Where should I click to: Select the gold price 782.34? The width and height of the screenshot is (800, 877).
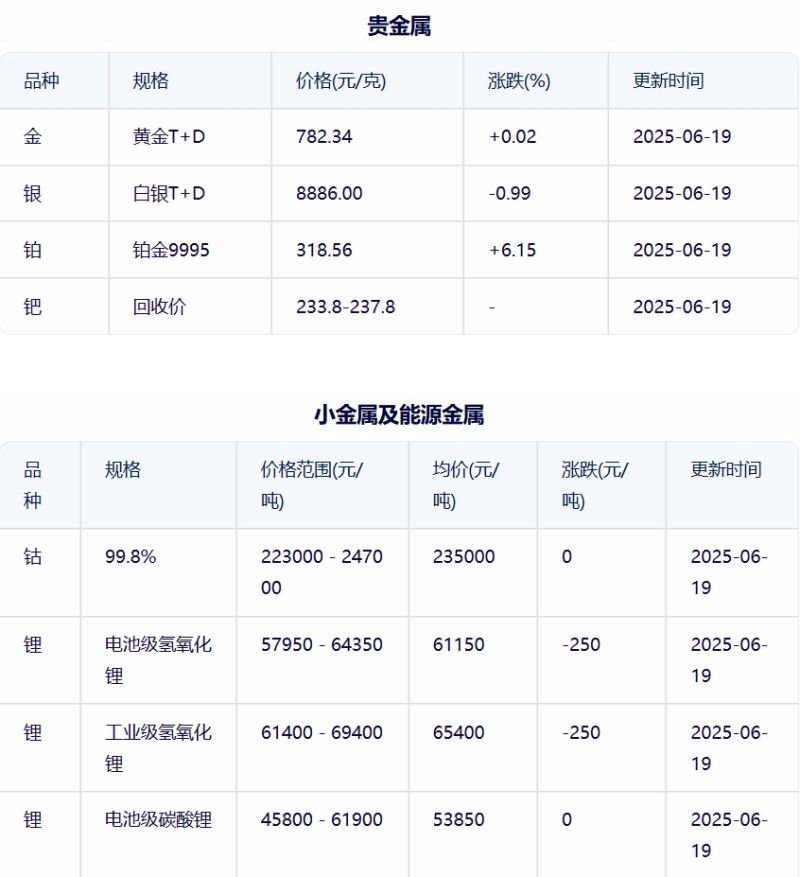click(x=324, y=136)
